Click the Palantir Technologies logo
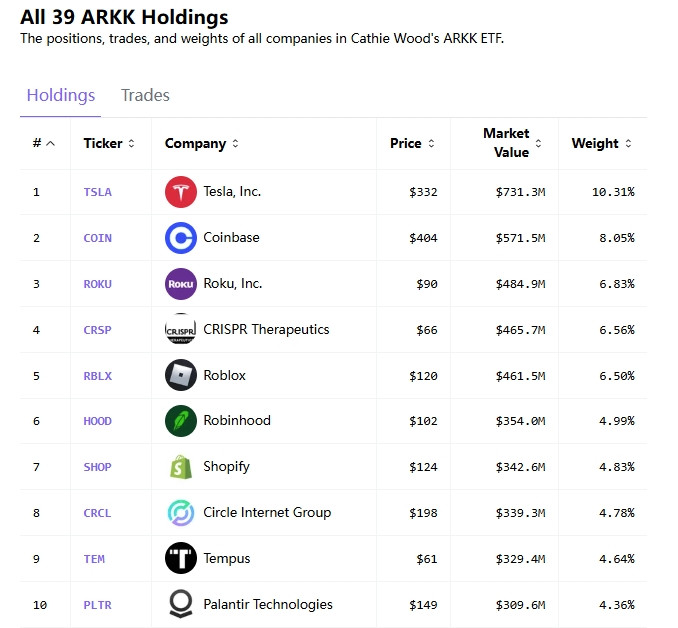This screenshot has width=678, height=628. [181, 604]
